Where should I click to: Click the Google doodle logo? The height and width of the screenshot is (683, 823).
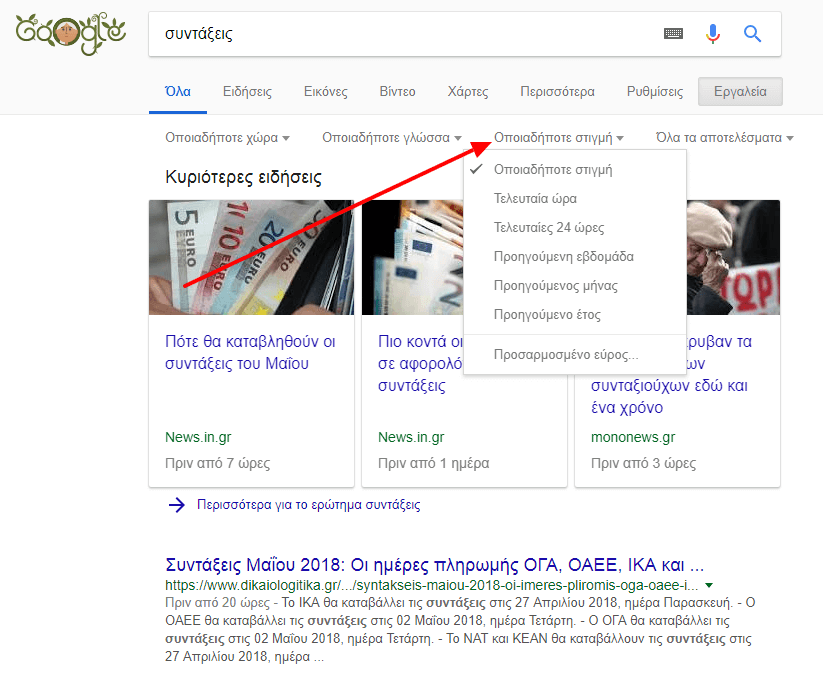69,34
